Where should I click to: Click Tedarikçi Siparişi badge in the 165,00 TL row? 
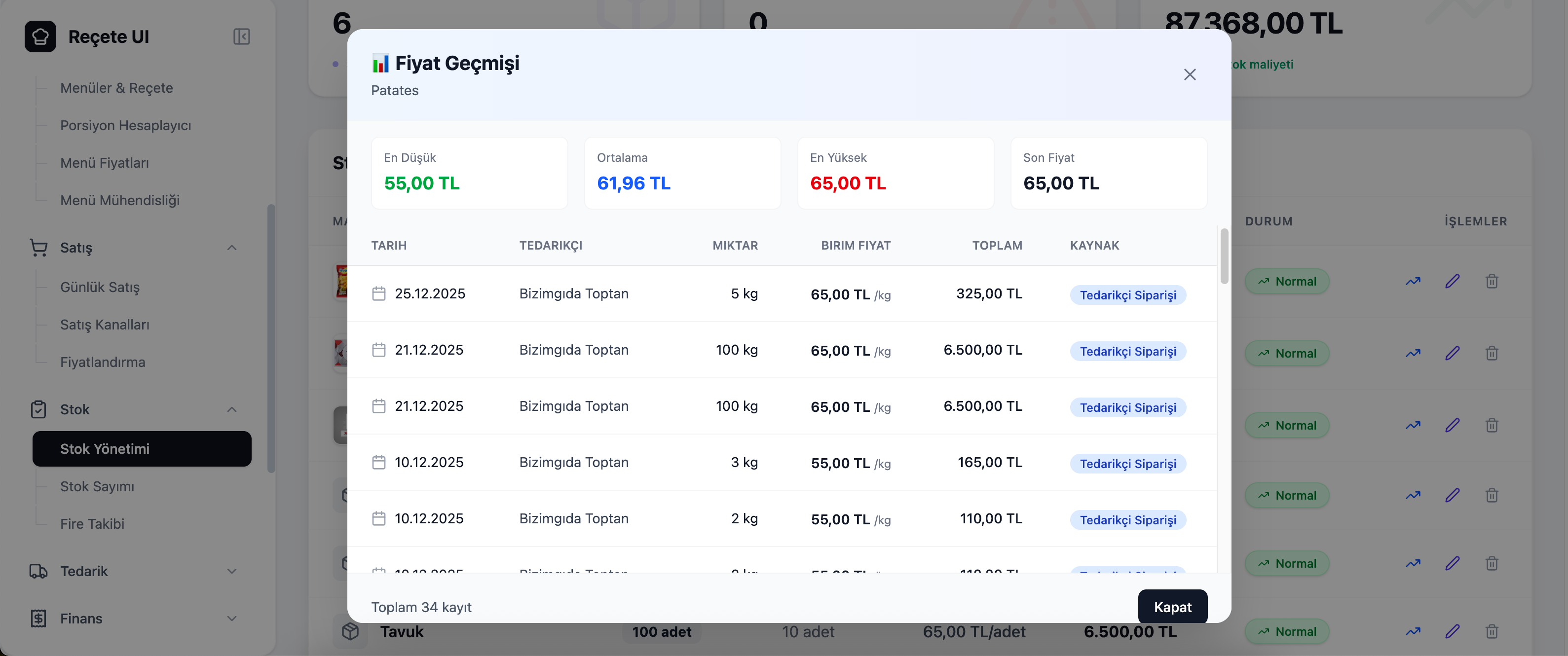pyautogui.click(x=1128, y=464)
